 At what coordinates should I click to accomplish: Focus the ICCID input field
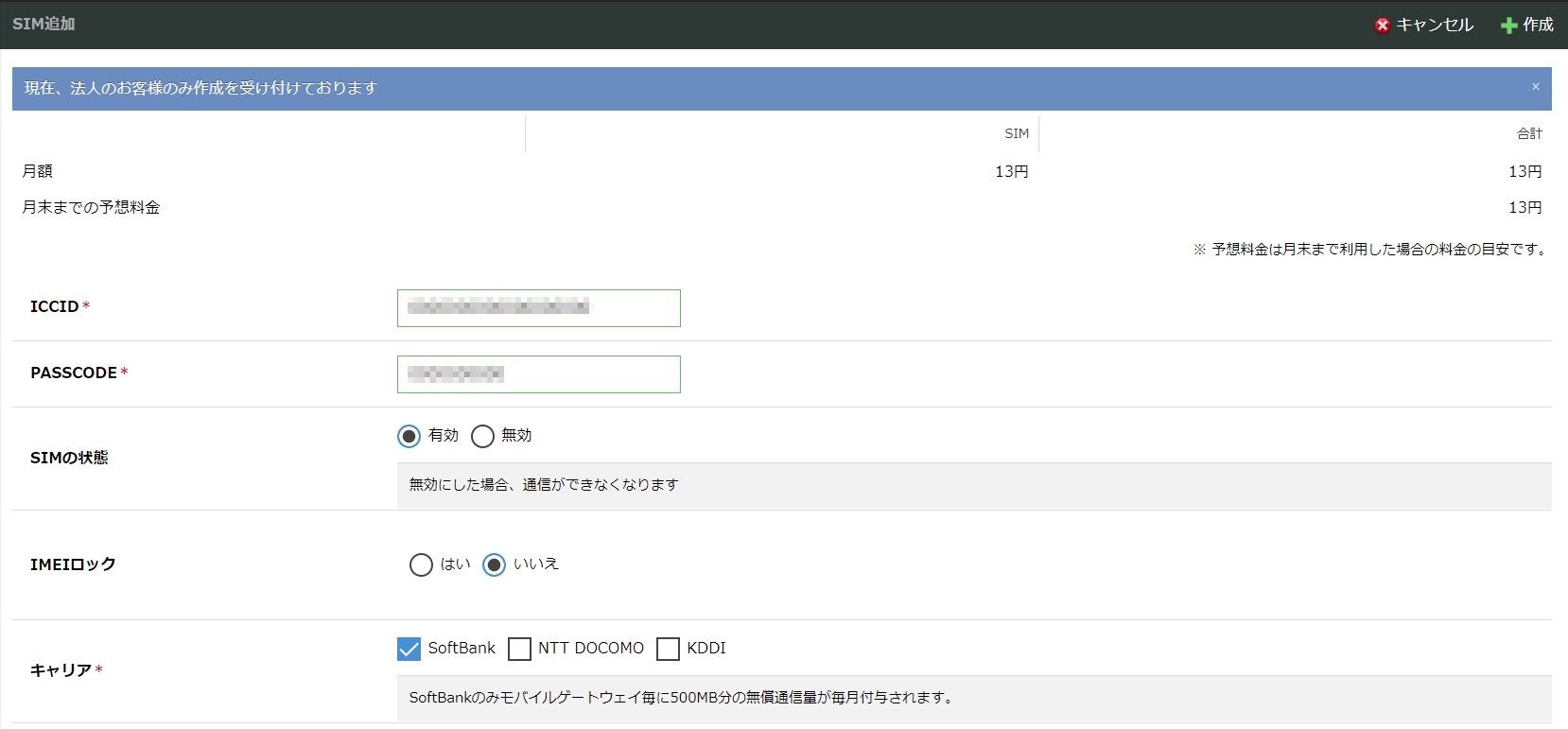click(x=538, y=308)
